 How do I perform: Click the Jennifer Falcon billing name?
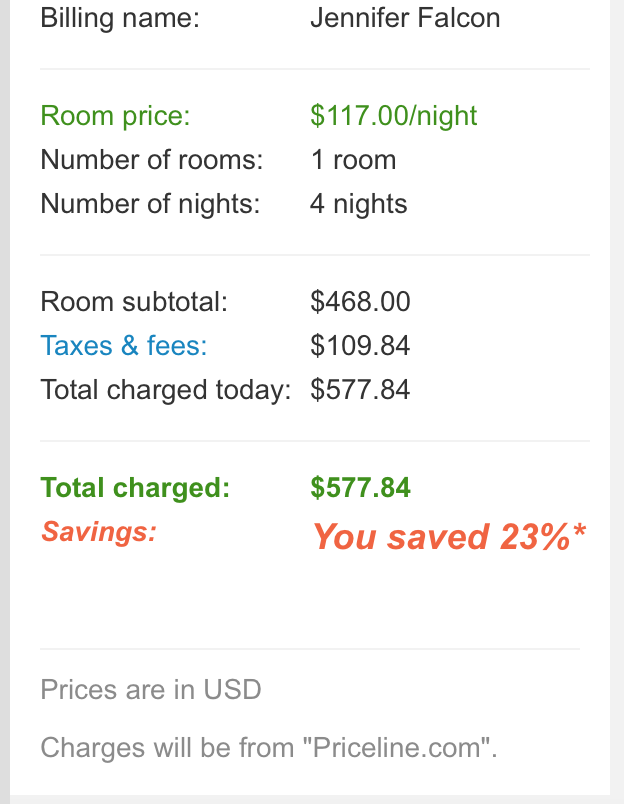[405, 18]
